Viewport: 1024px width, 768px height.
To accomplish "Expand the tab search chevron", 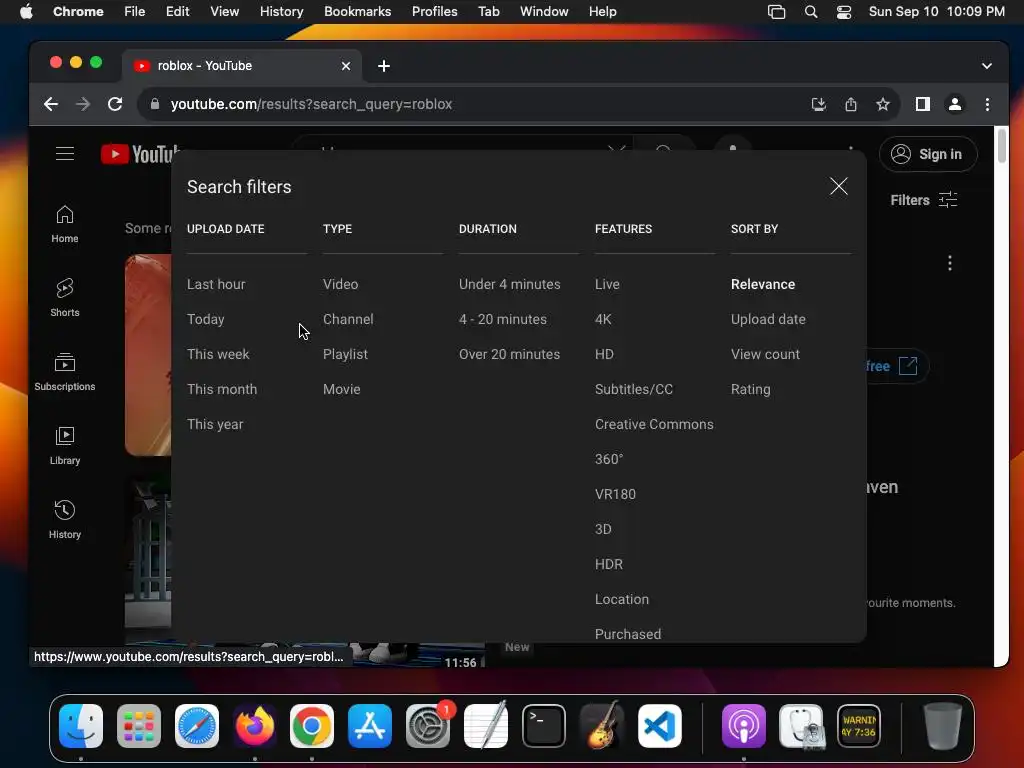I will click(x=987, y=66).
